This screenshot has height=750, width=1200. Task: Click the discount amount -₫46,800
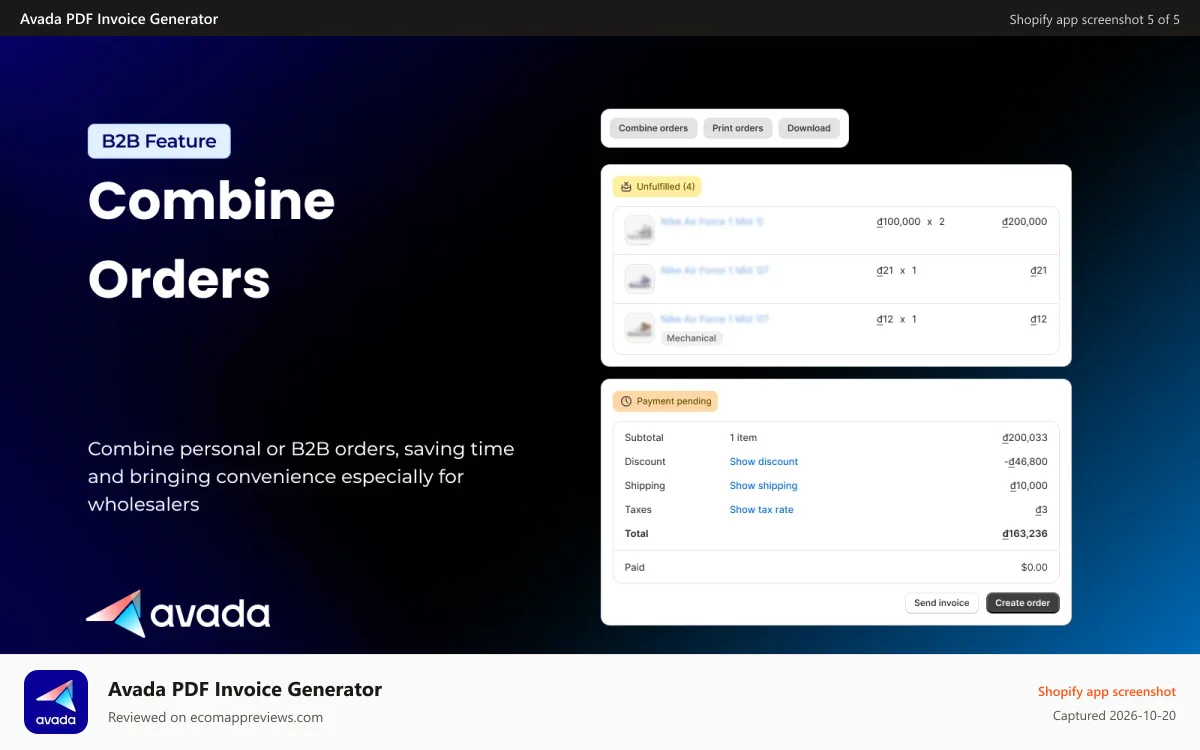[1026, 462]
